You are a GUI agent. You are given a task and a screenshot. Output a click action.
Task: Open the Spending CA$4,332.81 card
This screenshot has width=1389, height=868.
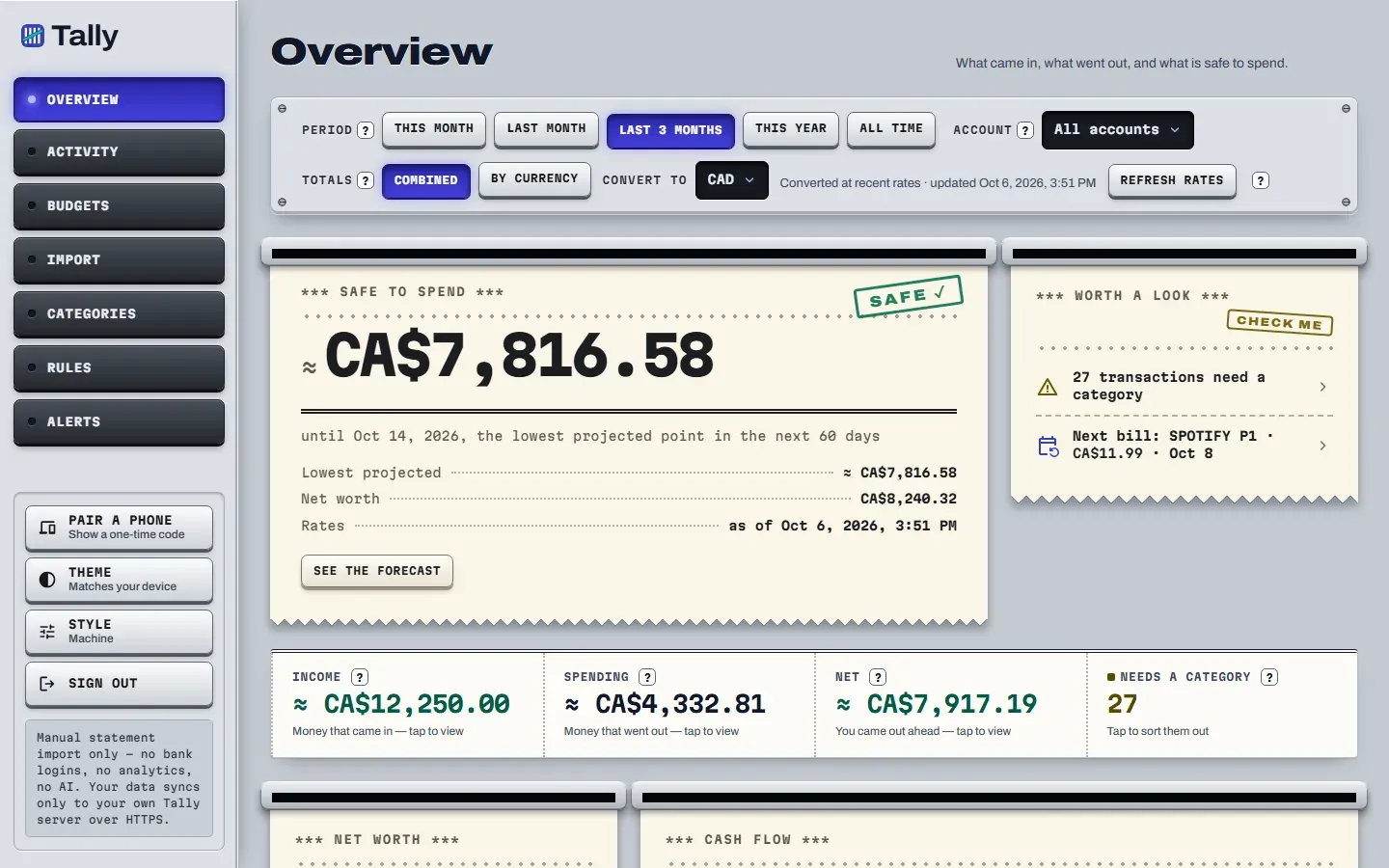coord(679,704)
